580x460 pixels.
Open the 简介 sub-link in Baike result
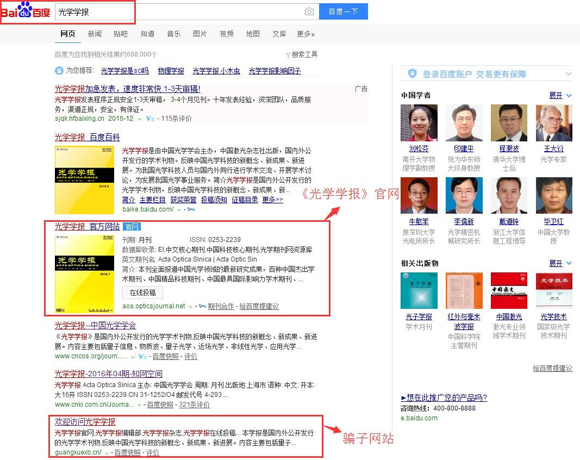[x=129, y=200]
